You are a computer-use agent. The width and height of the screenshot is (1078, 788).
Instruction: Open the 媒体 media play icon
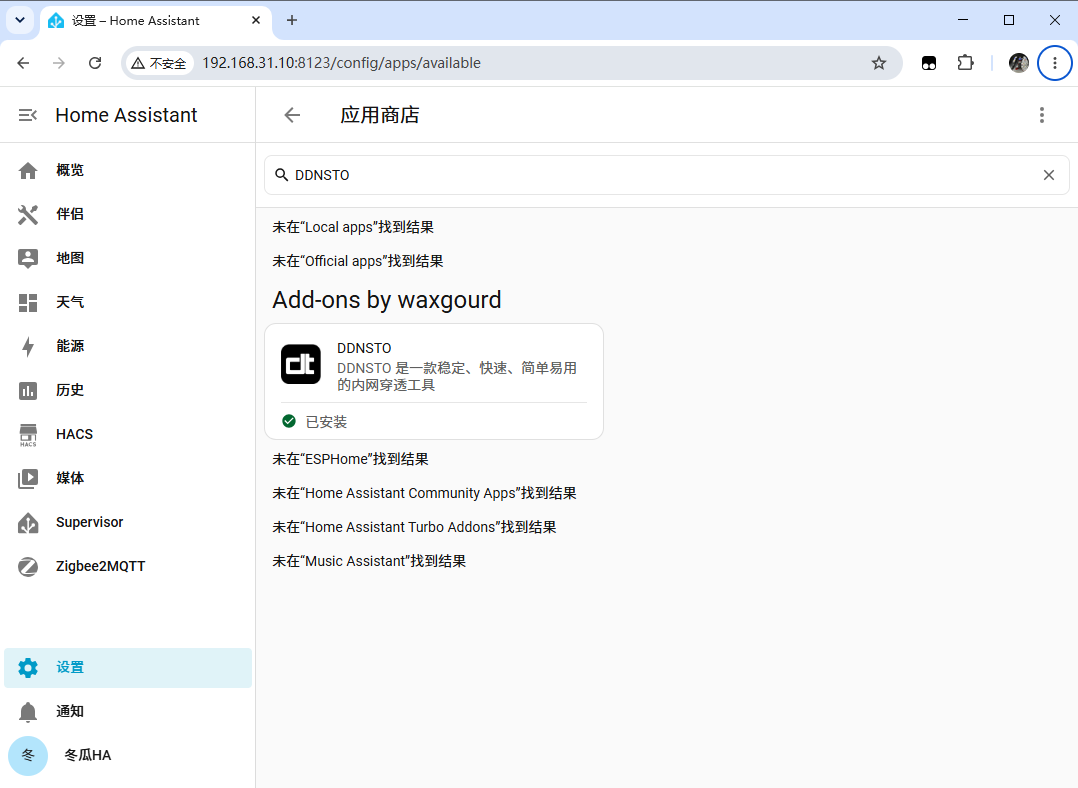tap(28, 479)
